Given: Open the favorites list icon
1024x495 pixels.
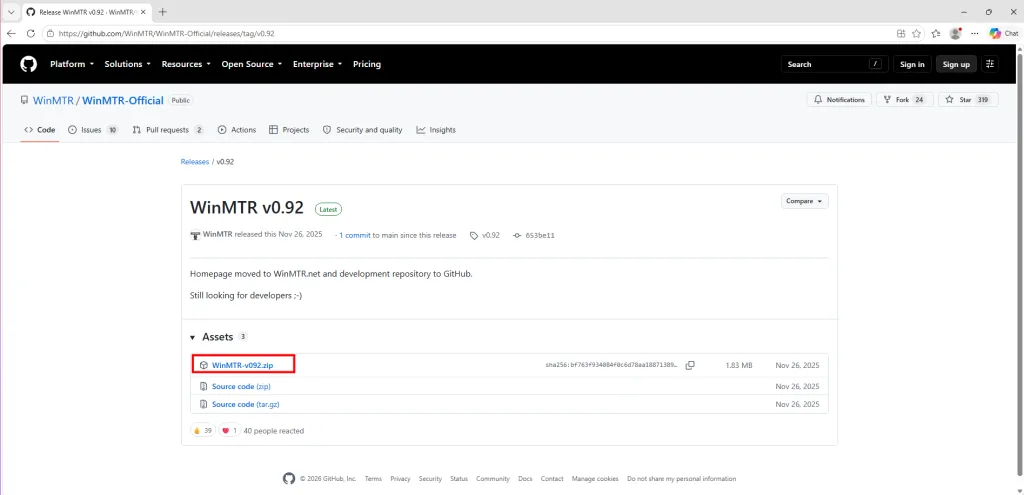Looking at the screenshot, I should pos(936,33).
